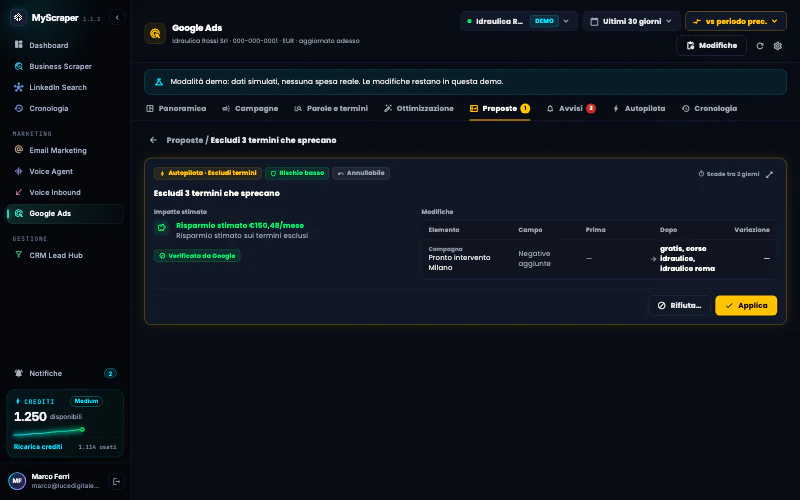Click the Pronto Intervento Milano campaign cell
This screenshot has height=500, width=800.
(x=459, y=258)
